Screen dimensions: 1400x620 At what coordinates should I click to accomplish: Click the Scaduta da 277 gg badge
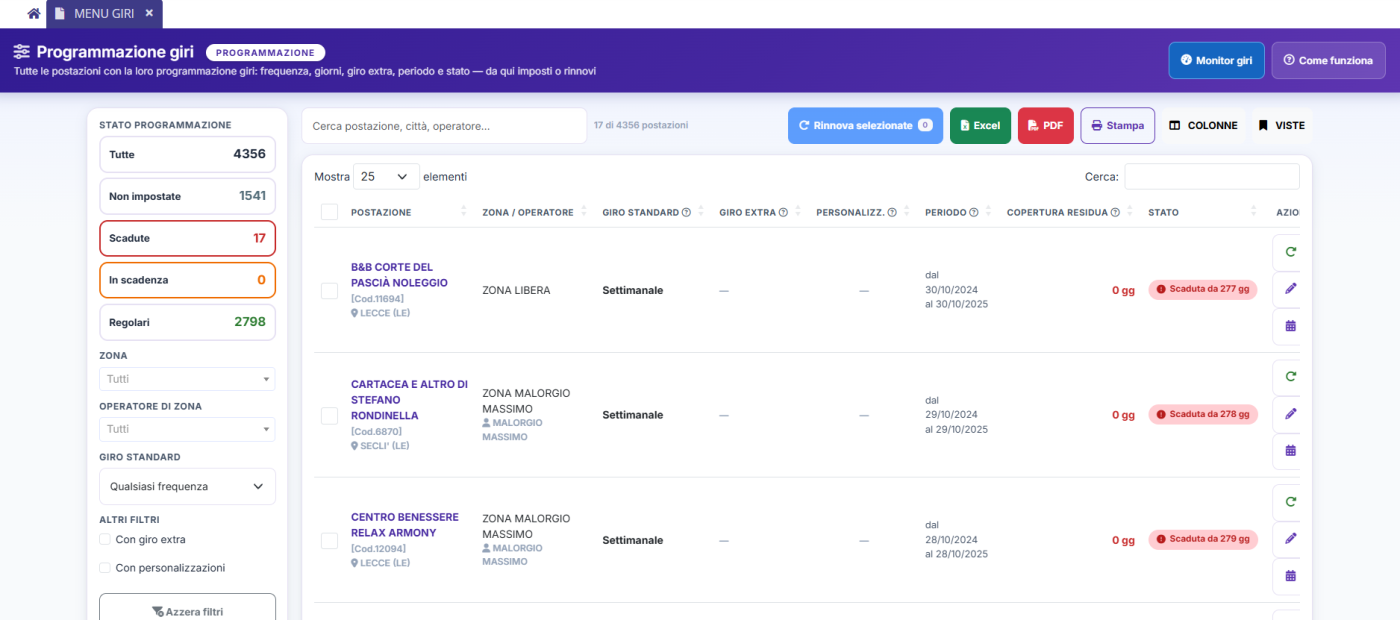tap(1203, 289)
